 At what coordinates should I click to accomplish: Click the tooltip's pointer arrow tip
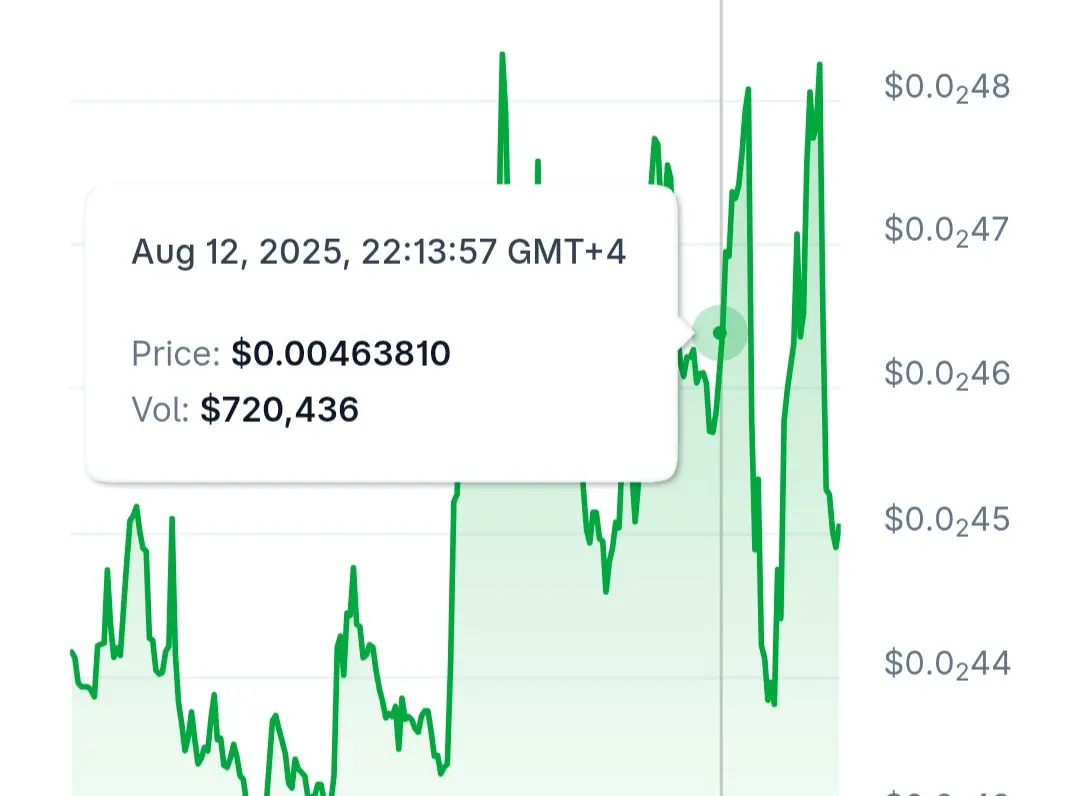click(694, 333)
